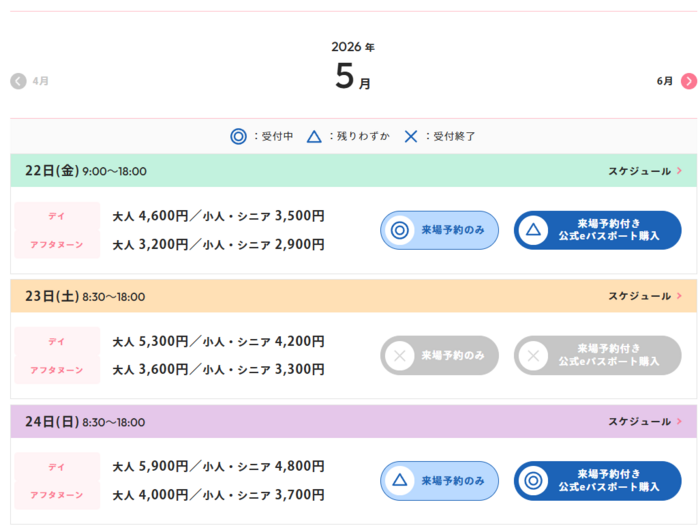Click price 大人 3,200円／小人・シニア 2,900円
This screenshot has width=700, height=528.
coord(218,245)
